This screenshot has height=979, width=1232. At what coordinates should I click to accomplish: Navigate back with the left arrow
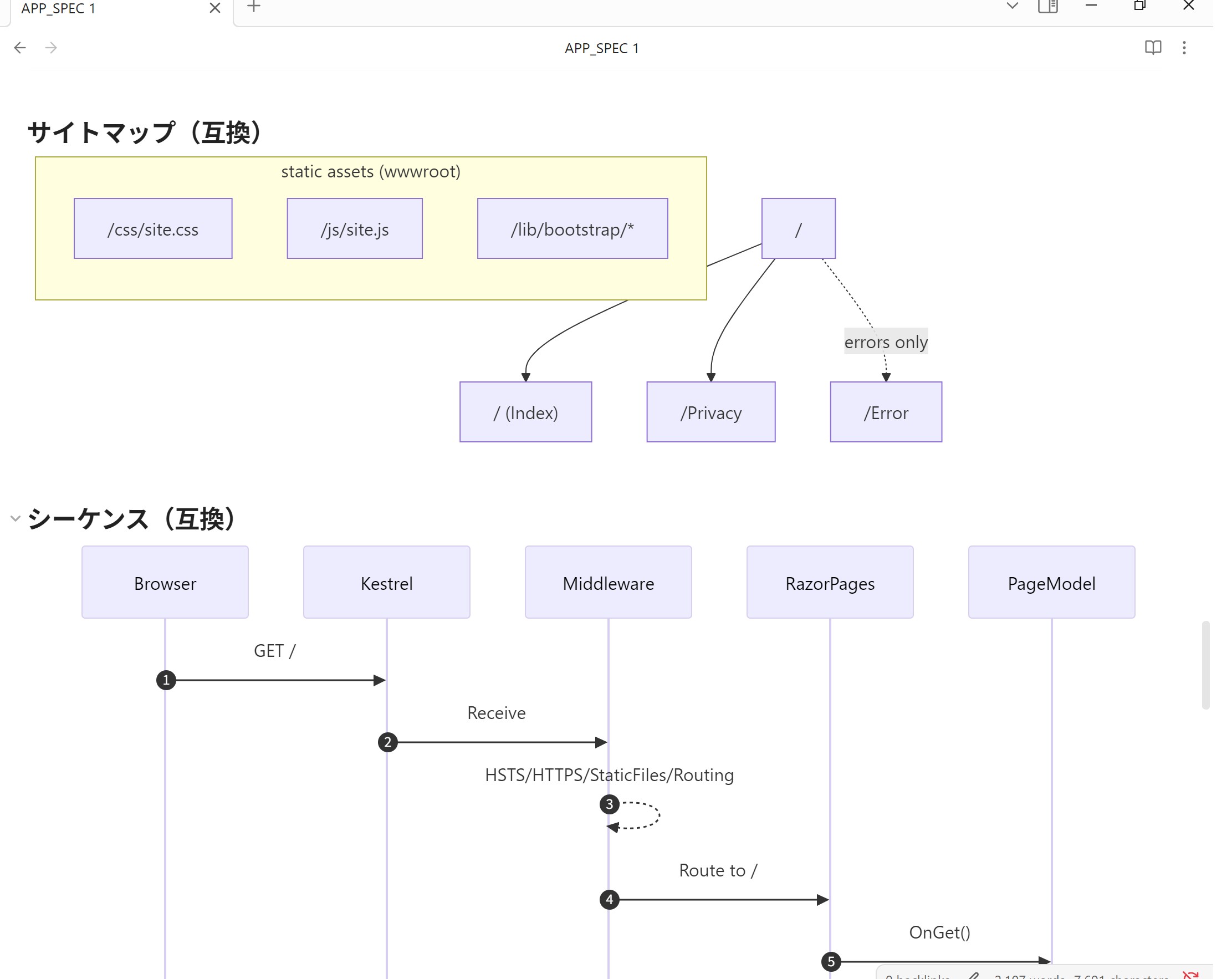(20, 48)
